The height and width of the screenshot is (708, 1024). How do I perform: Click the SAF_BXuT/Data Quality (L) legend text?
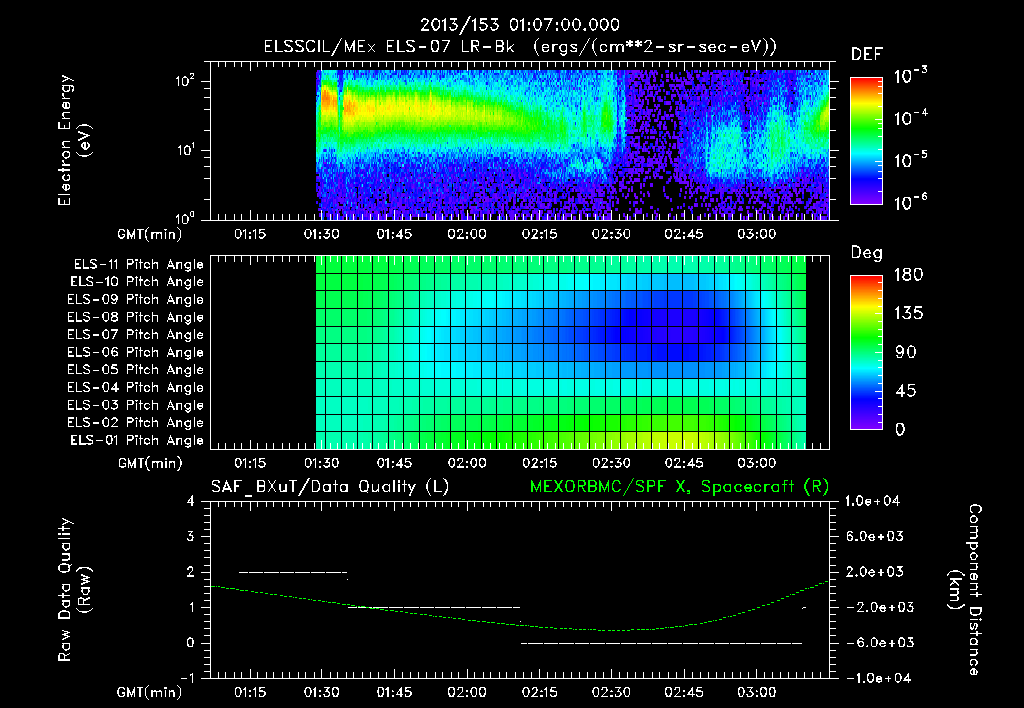(x=330, y=487)
